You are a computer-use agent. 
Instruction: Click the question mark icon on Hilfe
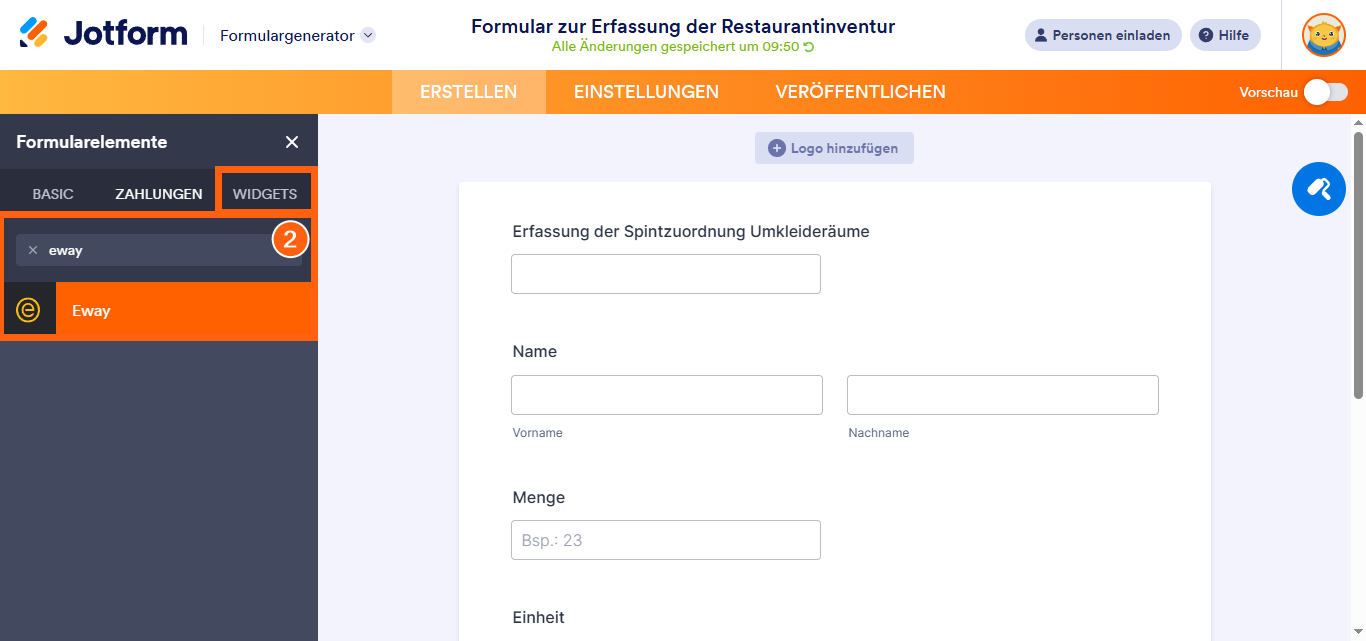point(1206,35)
